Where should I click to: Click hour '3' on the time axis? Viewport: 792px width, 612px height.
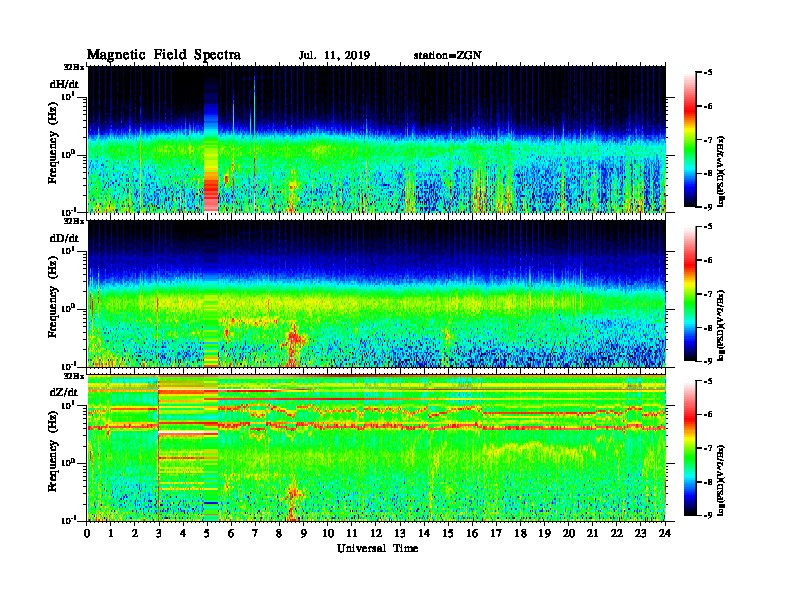pyautogui.click(x=159, y=533)
